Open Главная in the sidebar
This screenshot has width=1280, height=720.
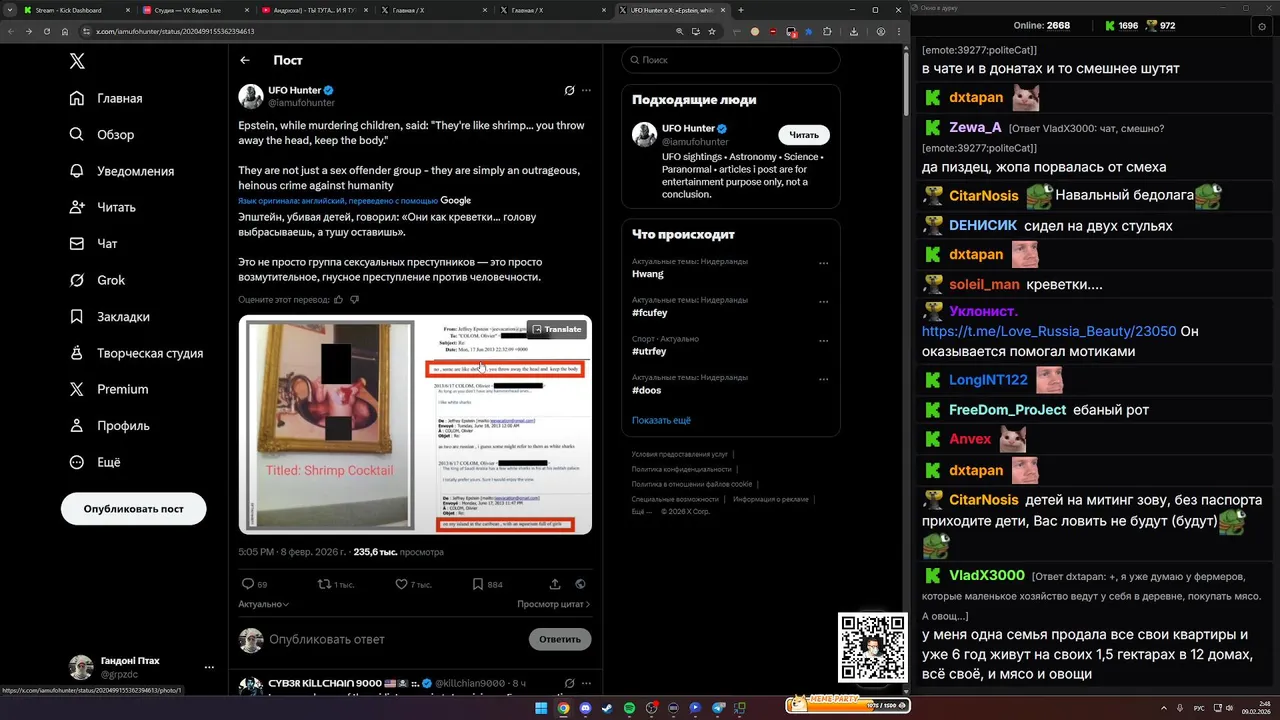[106, 98]
